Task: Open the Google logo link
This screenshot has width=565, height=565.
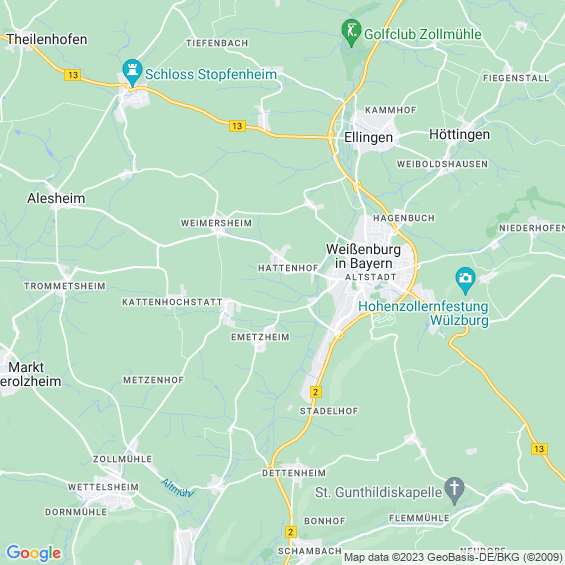Action: point(34,553)
